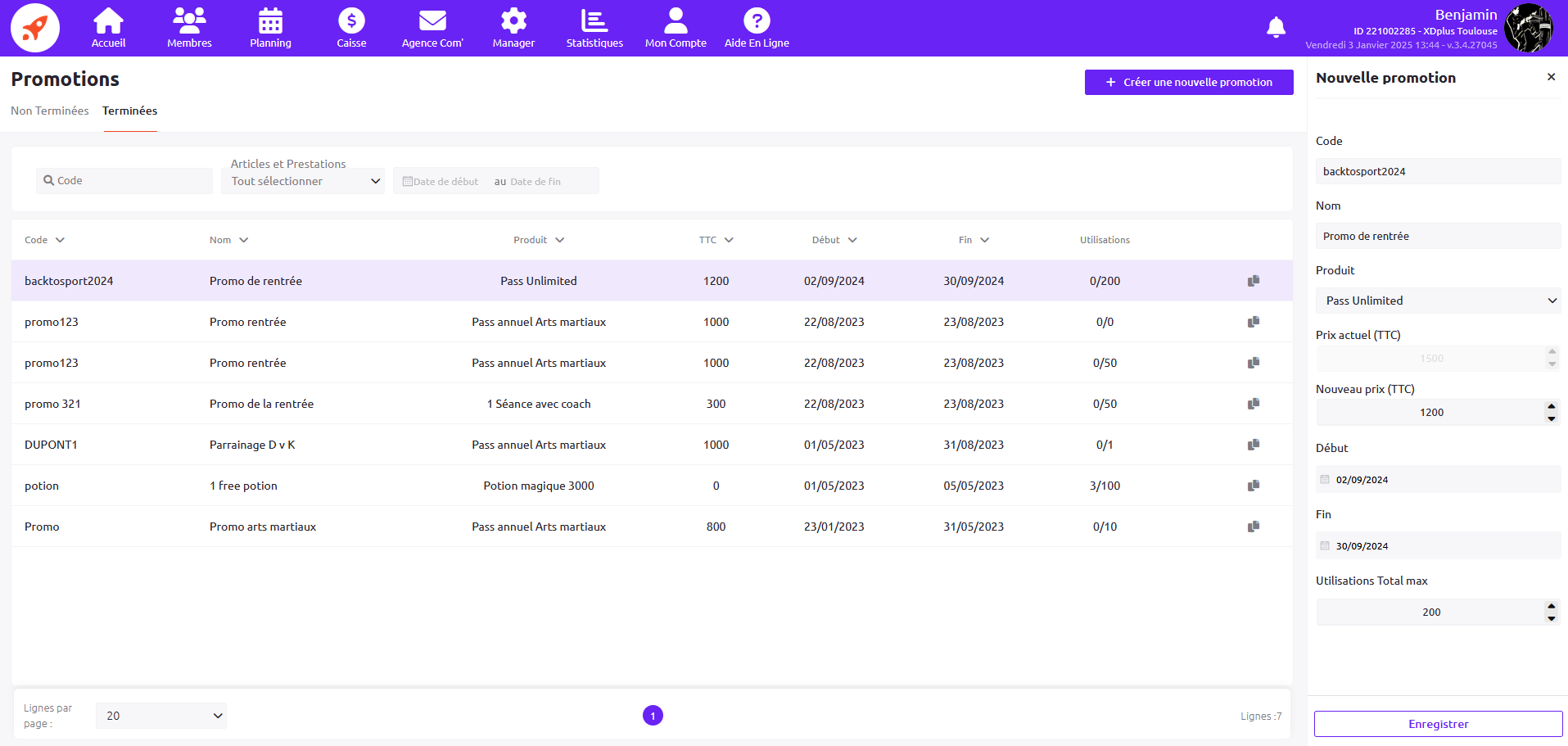
Task: Click Créer une nouvelle promotion button
Action: click(x=1189, y=82)
